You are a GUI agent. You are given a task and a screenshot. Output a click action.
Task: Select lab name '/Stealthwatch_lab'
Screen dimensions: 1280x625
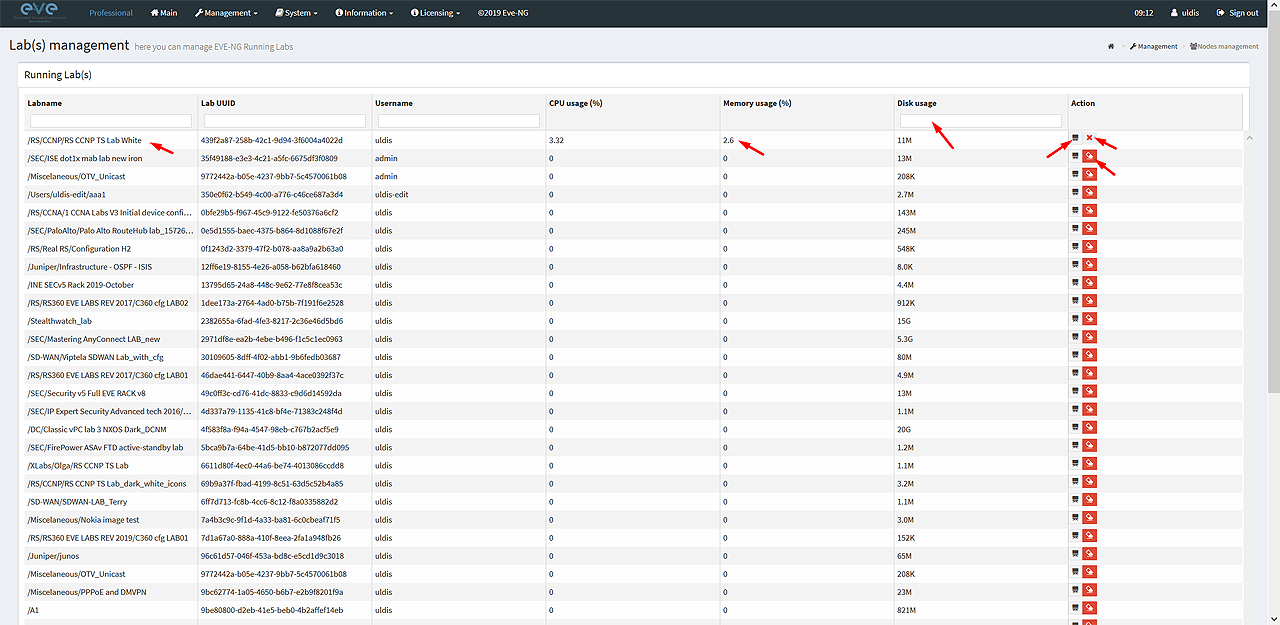[x=59, y=320]
